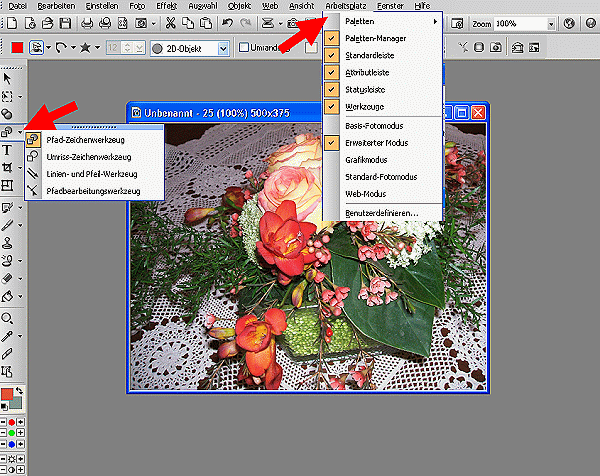
Task: Select the Text tool in toolbox
Action: tap(8, 150)
